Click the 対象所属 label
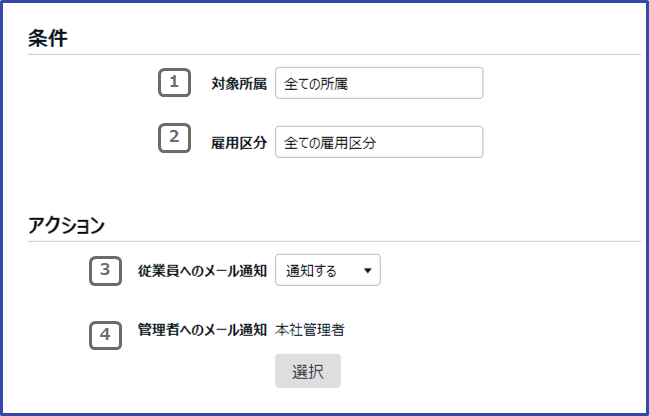The height and width of the screenshot is (416, 649). click(239, 84)
